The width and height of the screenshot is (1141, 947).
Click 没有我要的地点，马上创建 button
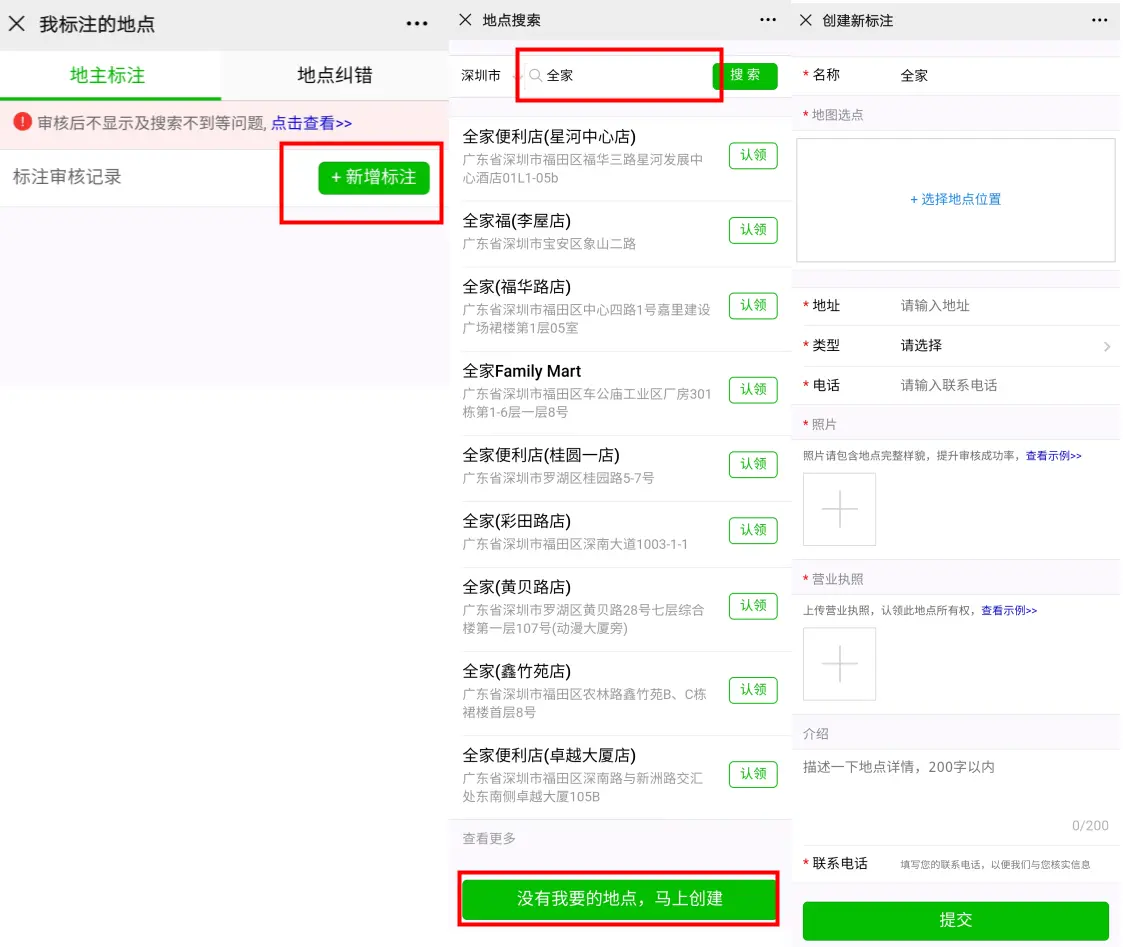click(x=619, y=898)
